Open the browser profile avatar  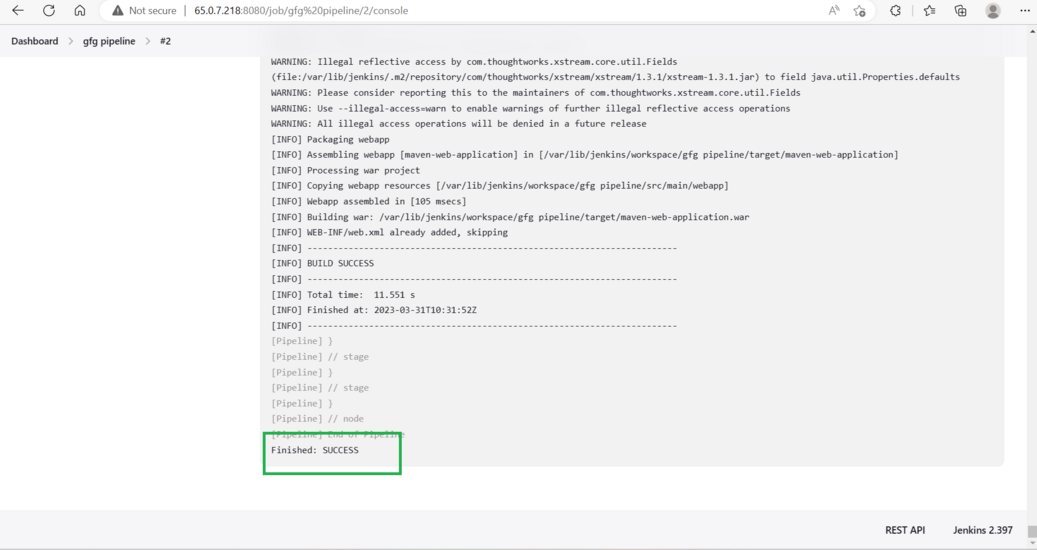click(993, 11)
